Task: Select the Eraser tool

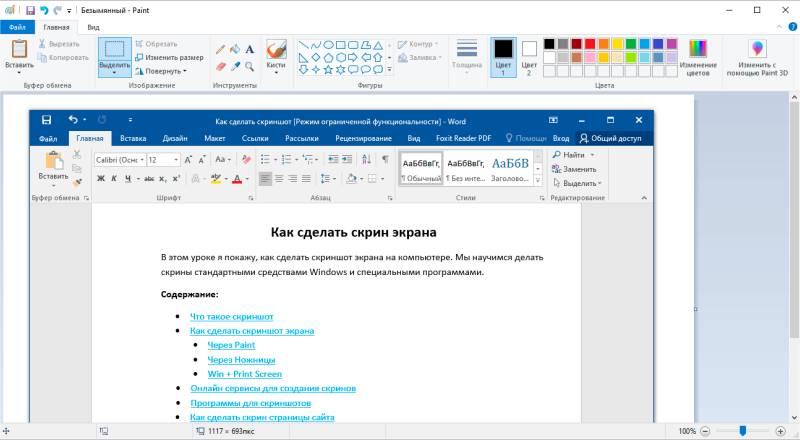Action: point(220,66)
